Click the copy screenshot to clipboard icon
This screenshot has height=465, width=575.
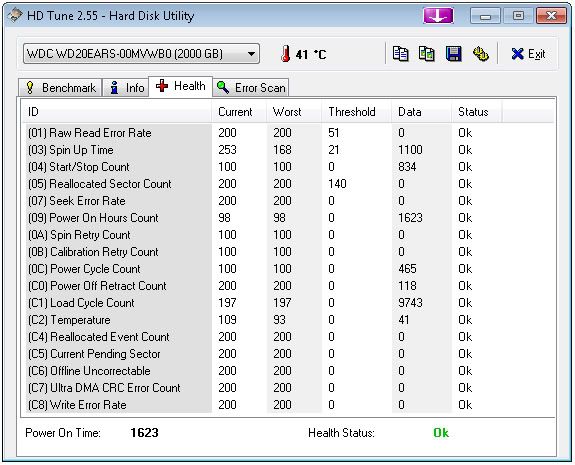pos(426,54)
